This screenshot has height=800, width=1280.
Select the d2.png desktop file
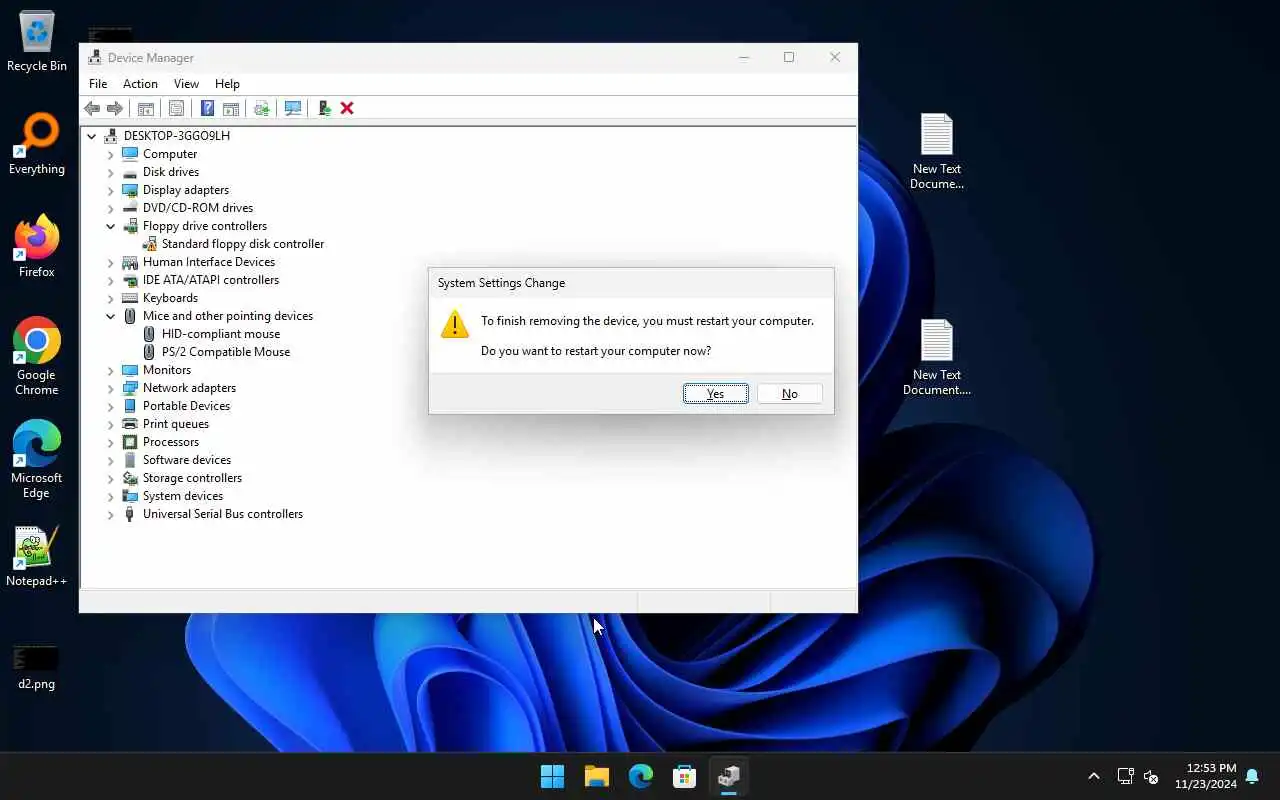[37, 666]
